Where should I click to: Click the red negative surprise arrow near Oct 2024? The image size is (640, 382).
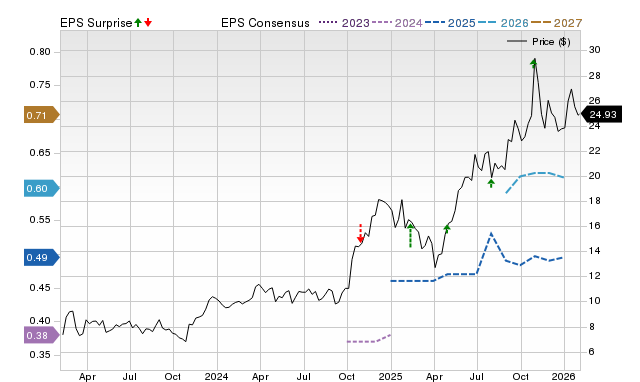[360, 233]
